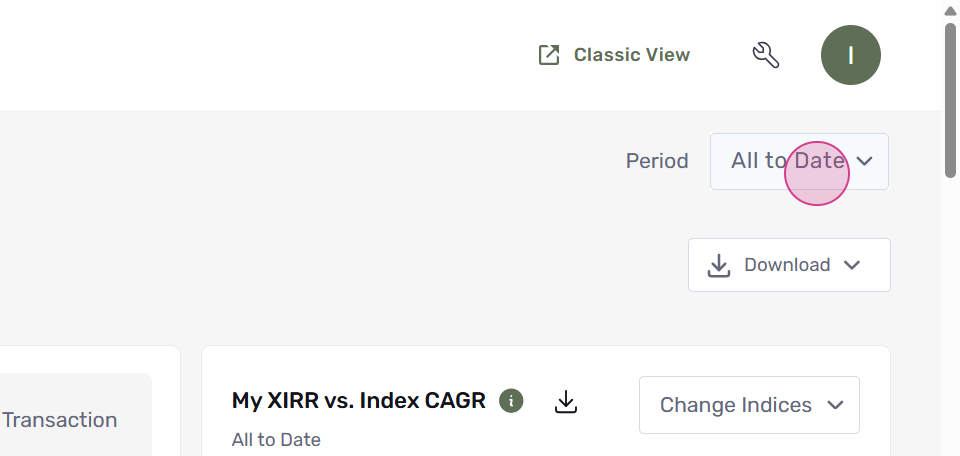Expand the All to Date period dropdown
Image resolution: width=960 pixels, height=456 pixels.
click(x=799, y=162)
